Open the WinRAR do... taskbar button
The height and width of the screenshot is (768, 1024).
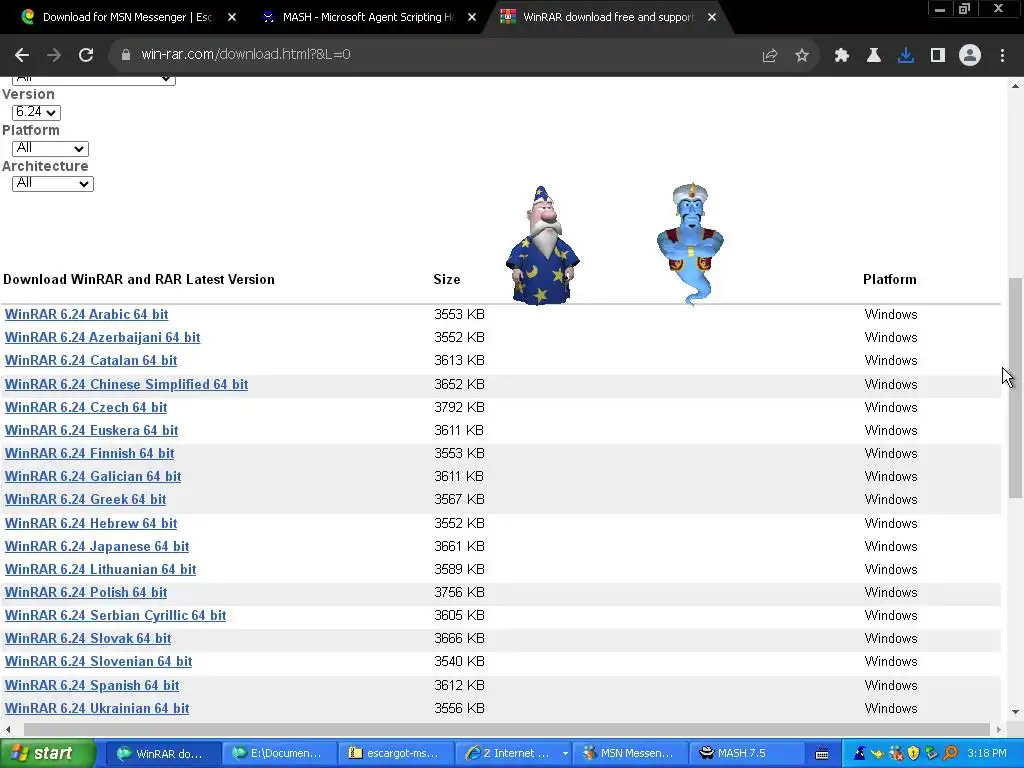(x=163, y=754)
